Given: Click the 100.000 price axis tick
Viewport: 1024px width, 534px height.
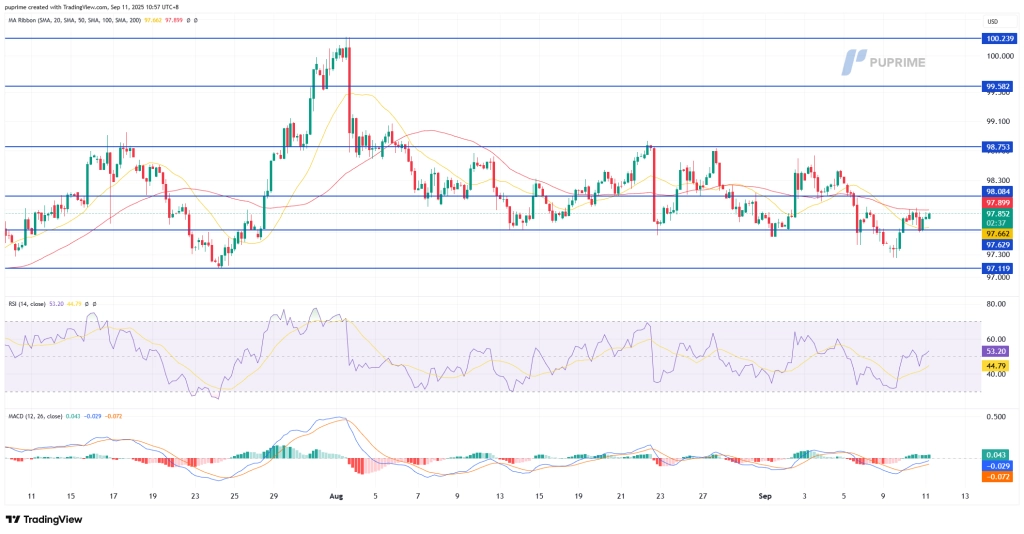Looking at the screenshot, I should pos(1000,56).
